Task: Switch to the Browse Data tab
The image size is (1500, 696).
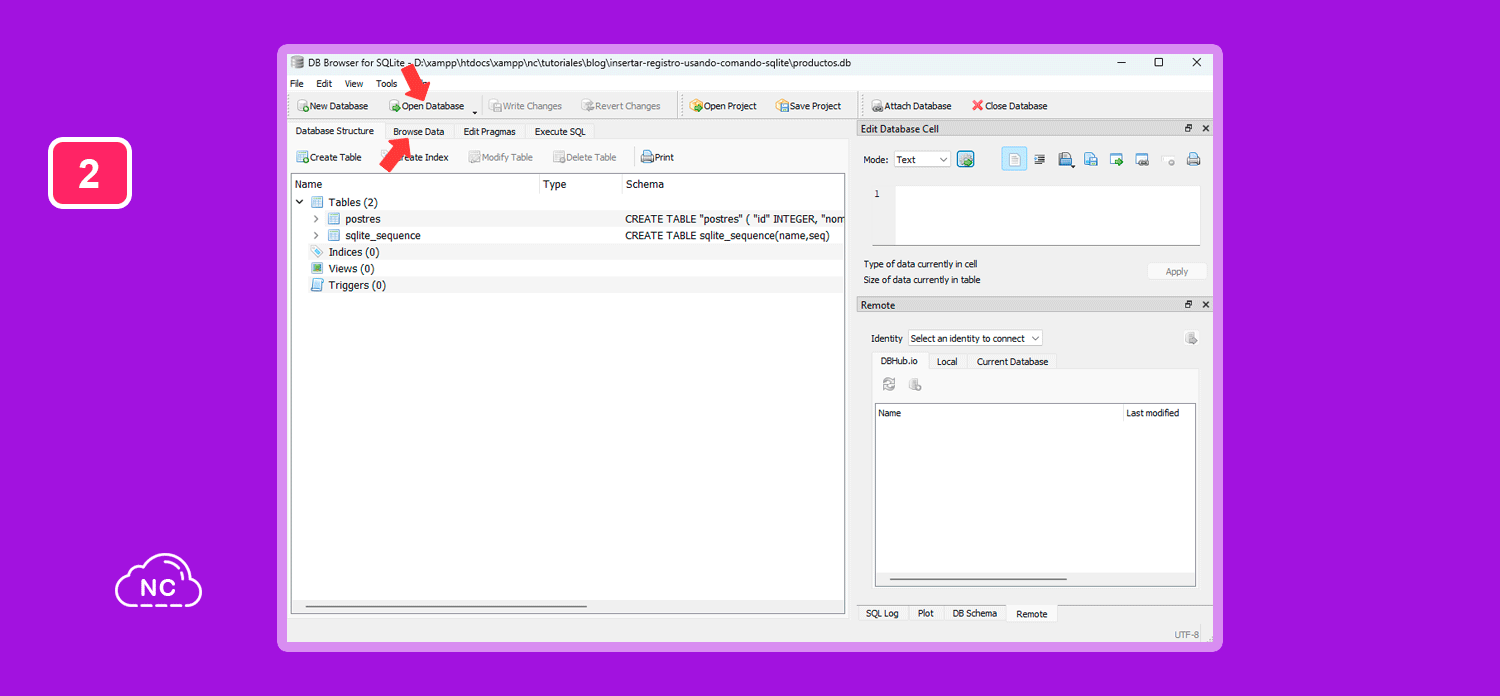Action: [x=419, y=132]
